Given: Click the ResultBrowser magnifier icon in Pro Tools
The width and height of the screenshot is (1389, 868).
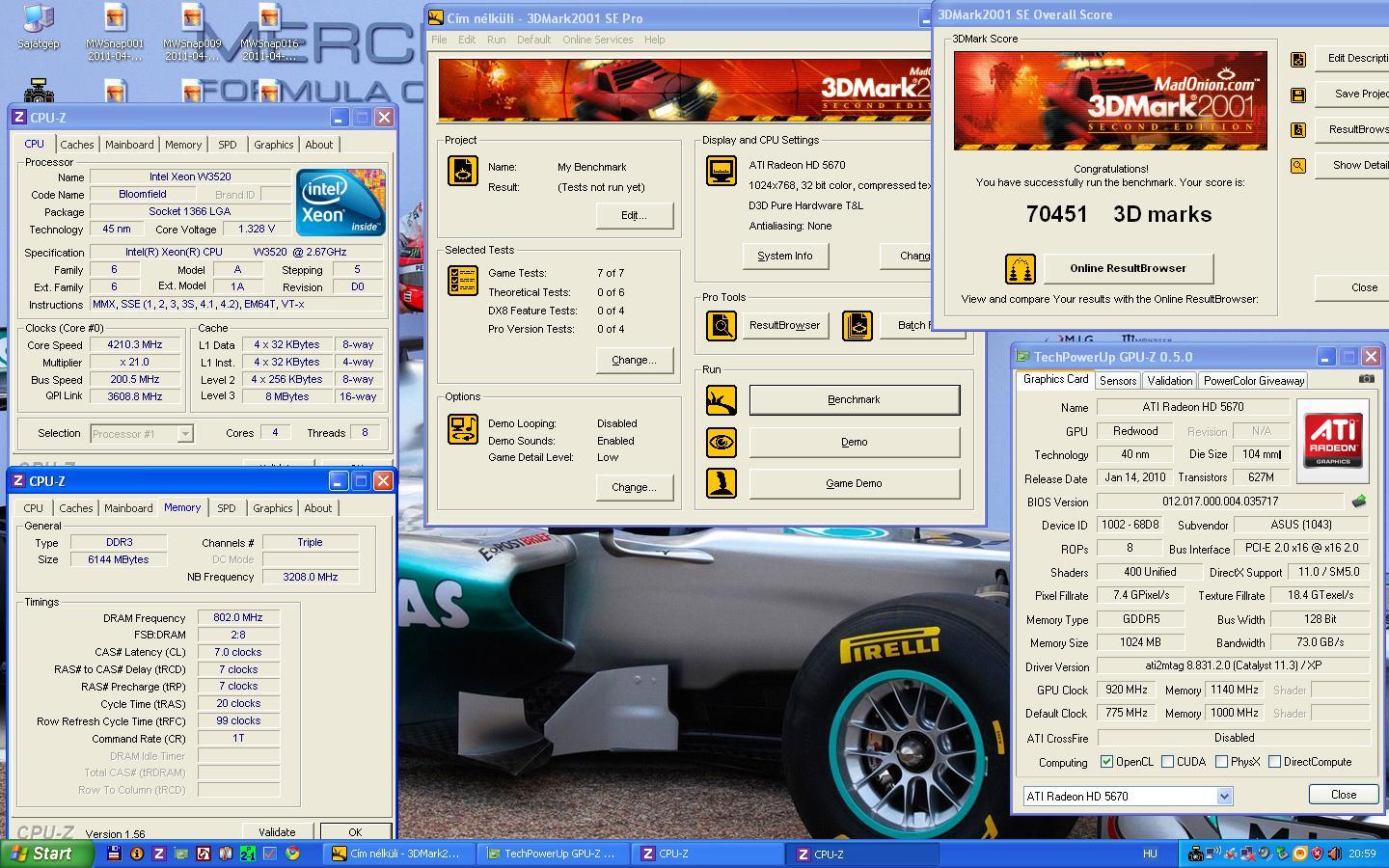Looking at the screenshot, I should coord(721,326).
